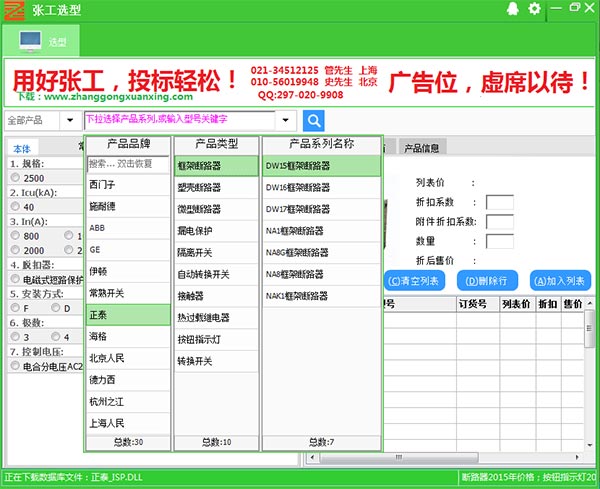The width and height of the screenshot is (600, 489).
Task: Select brand 伊顿
Action: point(128,272)
